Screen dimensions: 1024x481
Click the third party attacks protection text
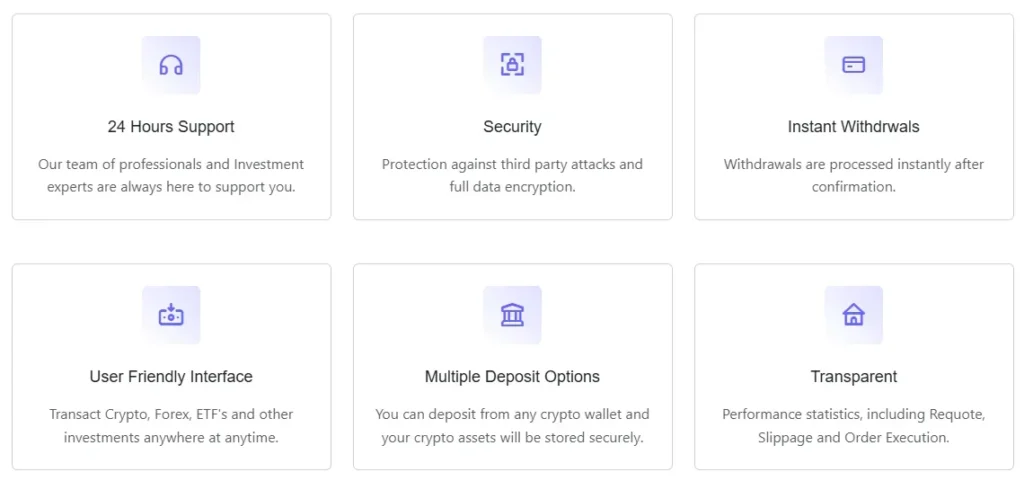pyautogui.click(x=512, y=164)
